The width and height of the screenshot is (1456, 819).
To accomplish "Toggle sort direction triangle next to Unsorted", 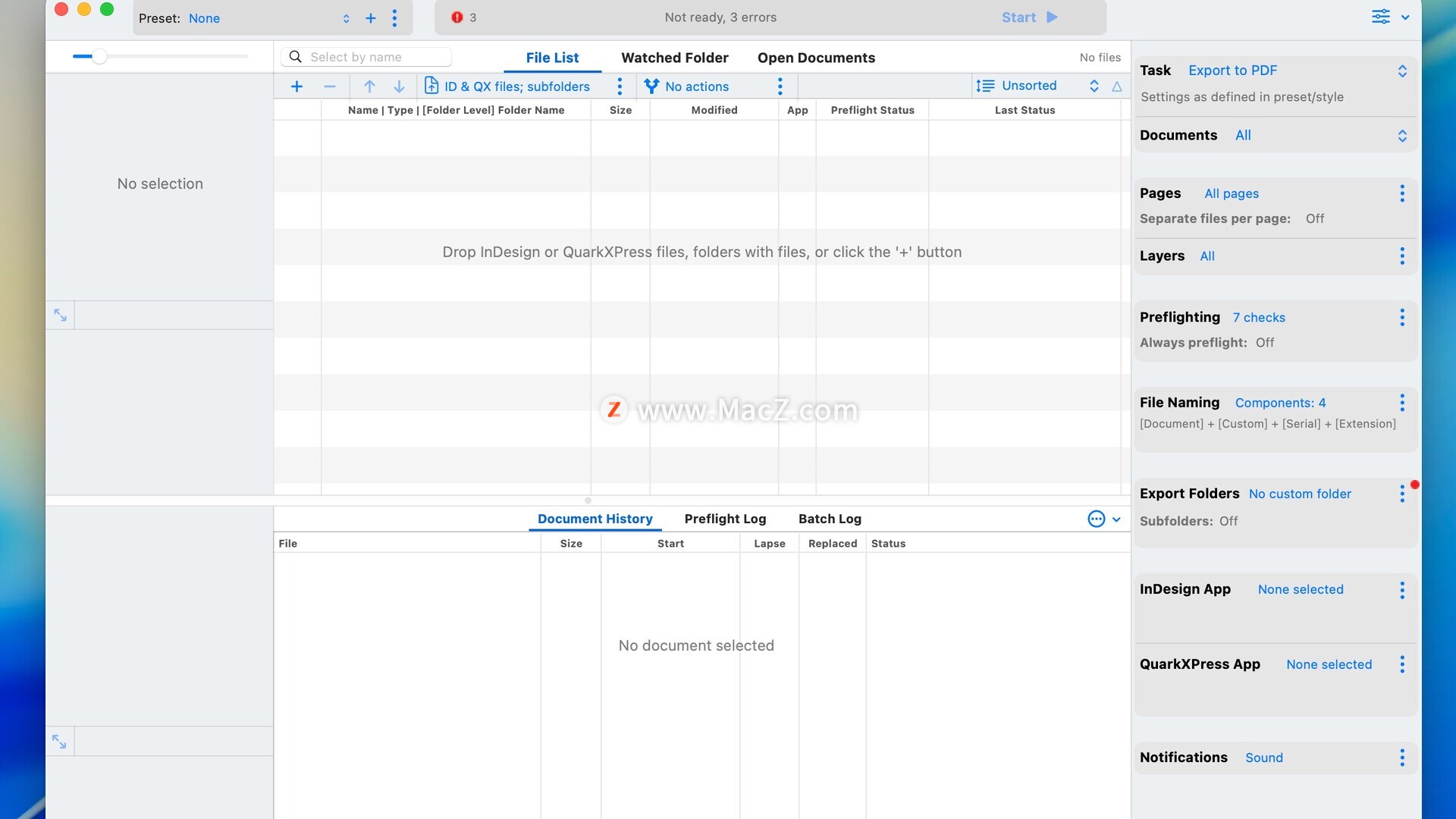I will point(1117,86).
